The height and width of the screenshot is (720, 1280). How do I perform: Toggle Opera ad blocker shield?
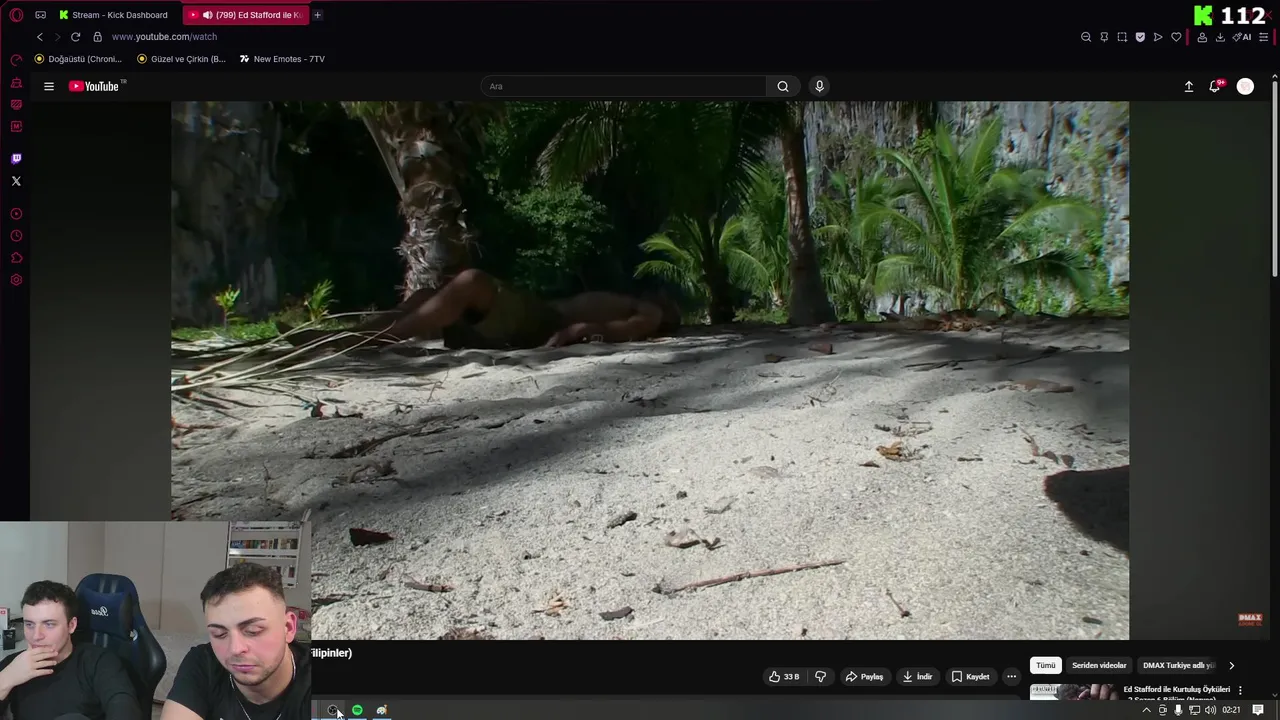click(1140, 37)
